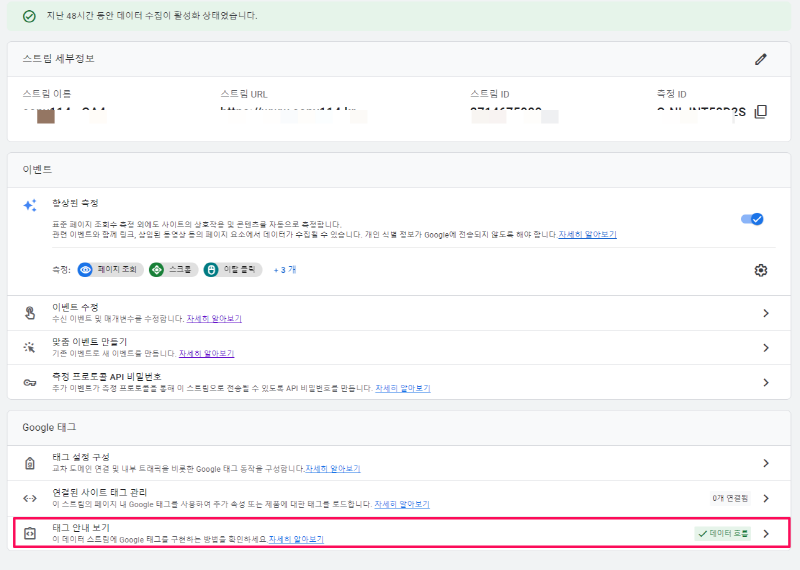Click the code bracket icon beside 태그 안내 보기
Viewport: 800px width, 570px height.
30,533
